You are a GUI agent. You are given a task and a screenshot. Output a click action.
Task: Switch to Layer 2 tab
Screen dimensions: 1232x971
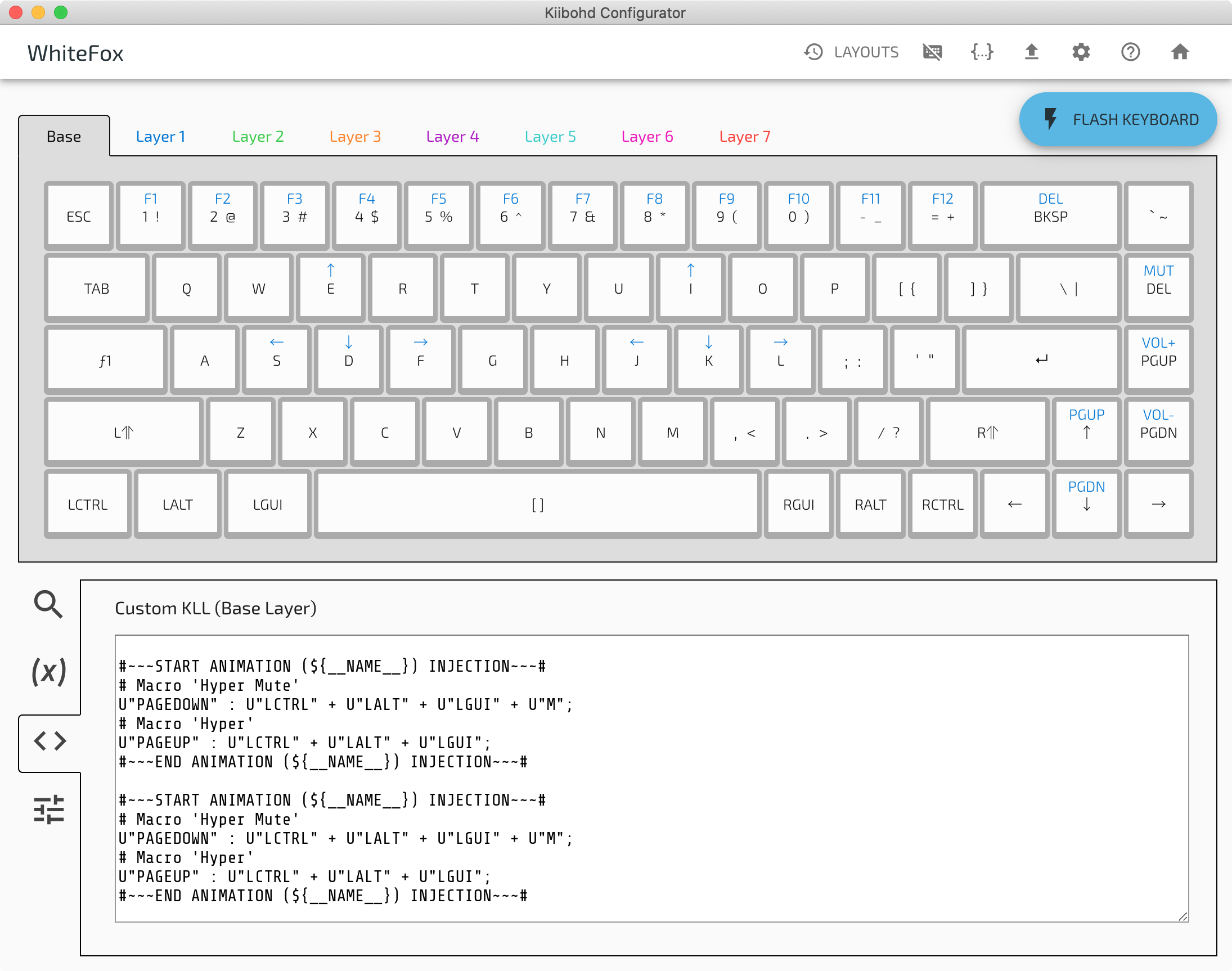coord(258,137)
